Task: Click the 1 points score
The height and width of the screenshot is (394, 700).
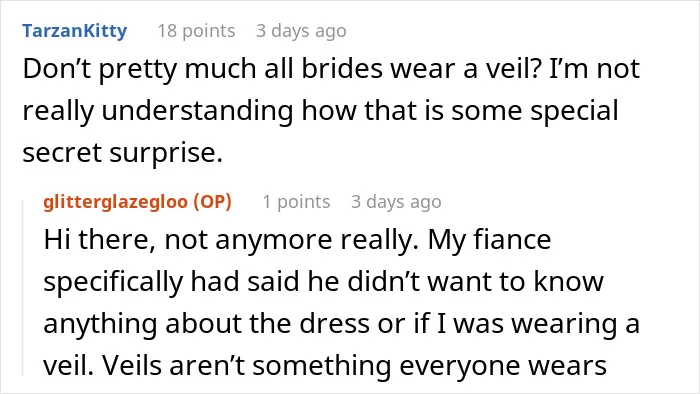Action: coord(296,202)
